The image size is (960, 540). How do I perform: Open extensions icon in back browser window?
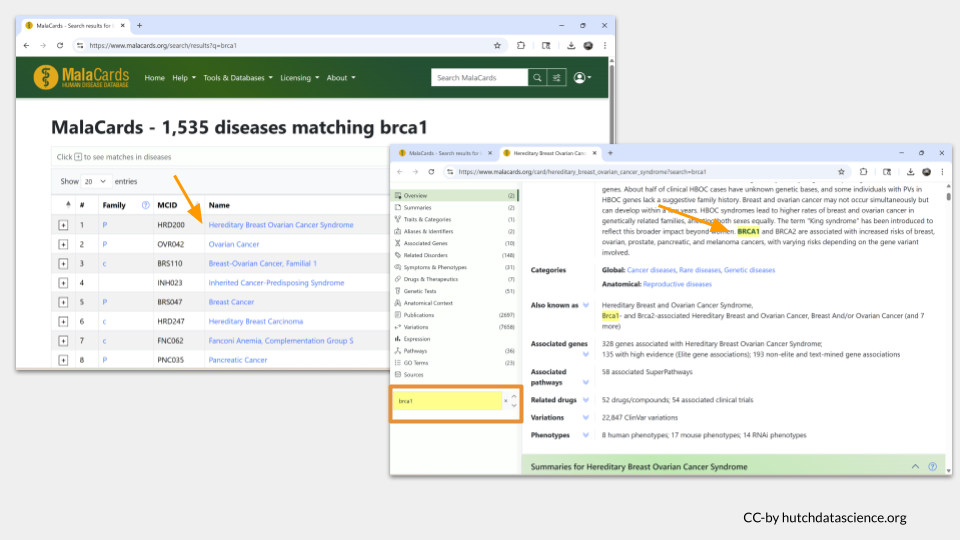tap(521, 45)
